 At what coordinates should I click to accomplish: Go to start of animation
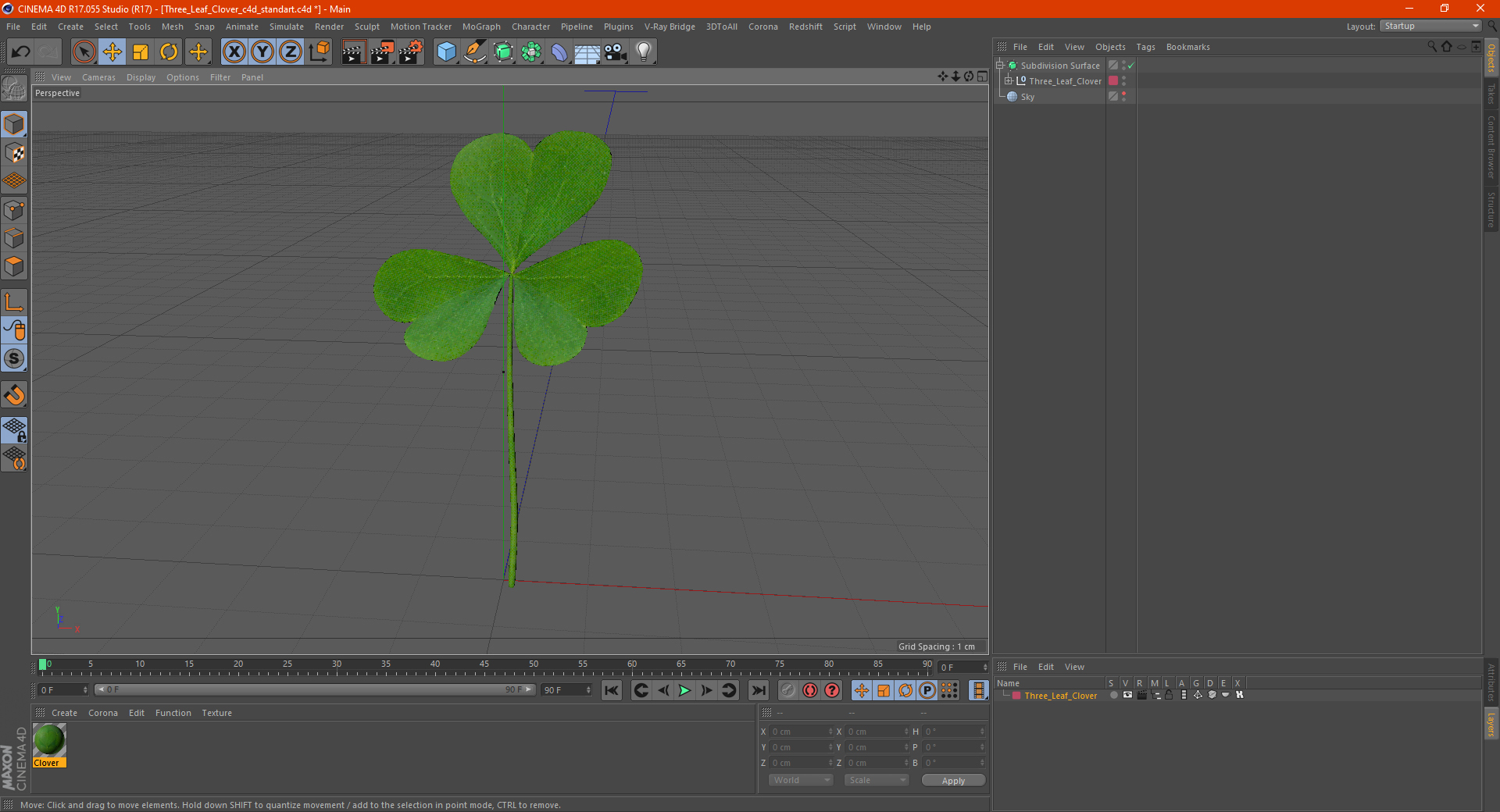[x=612, y=690]
